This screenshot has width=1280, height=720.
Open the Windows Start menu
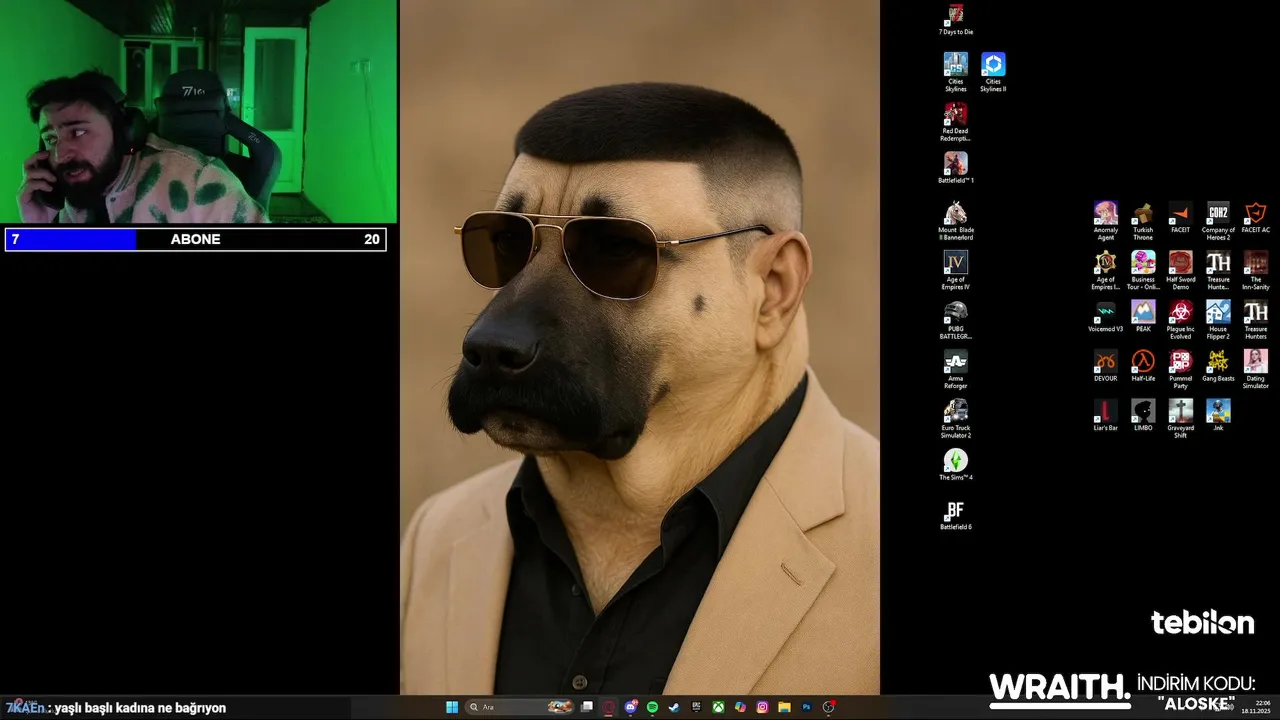coord(451,707)
